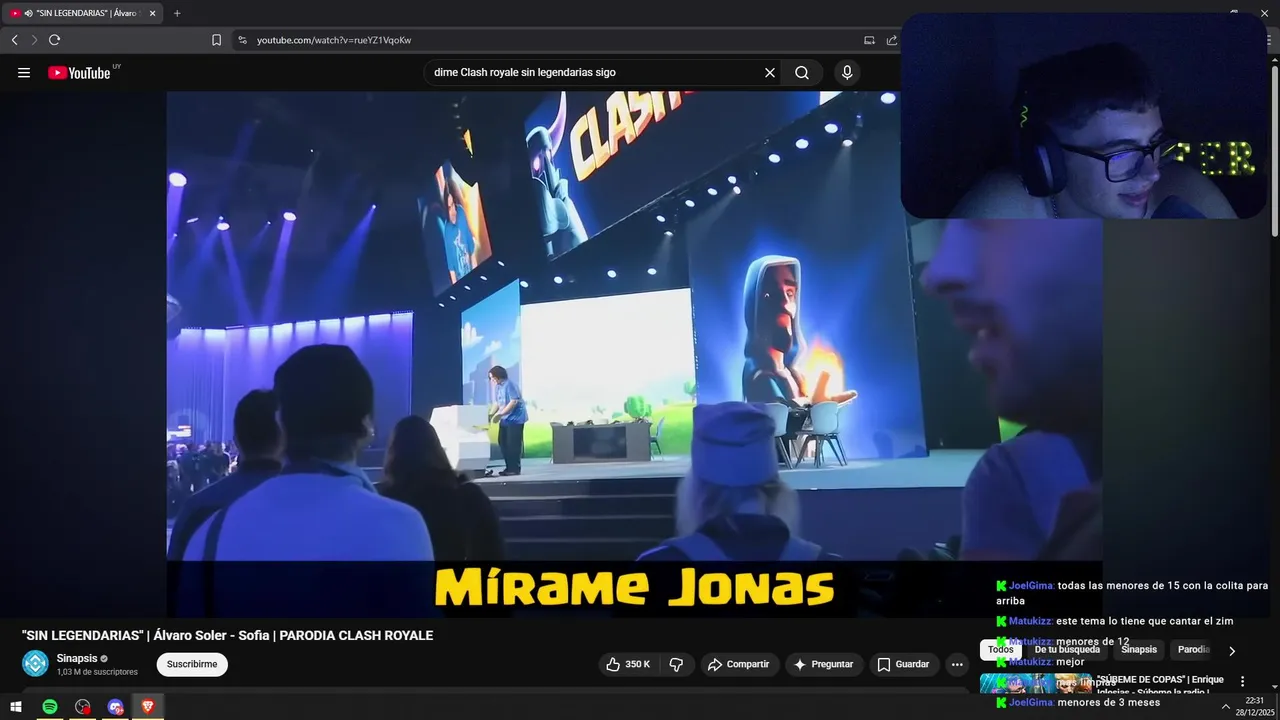Click the browser share icon
The width and height of the screenshot is (1280, 720).
pyautogui.click(x=891, y=40)
